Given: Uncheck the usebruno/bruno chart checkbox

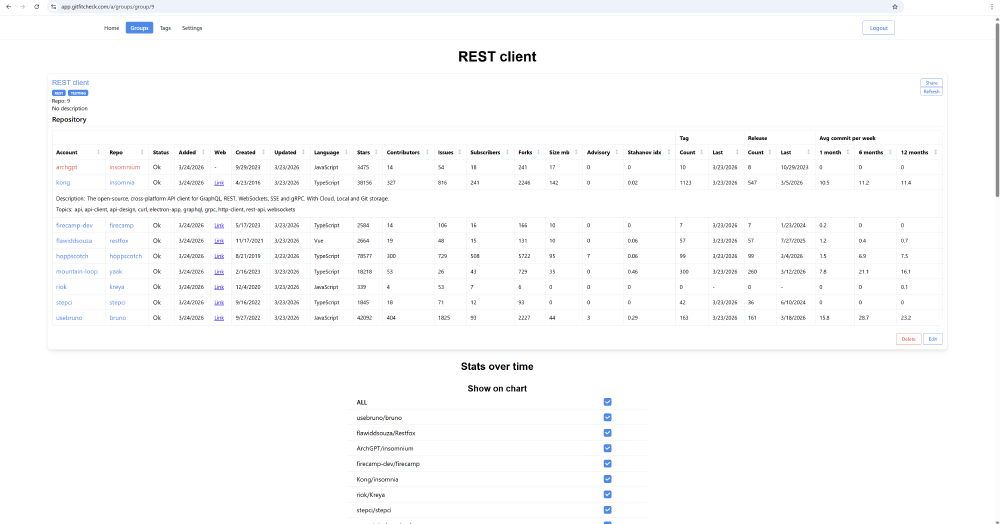Looking at the screenshot, I should click(607, 418).
